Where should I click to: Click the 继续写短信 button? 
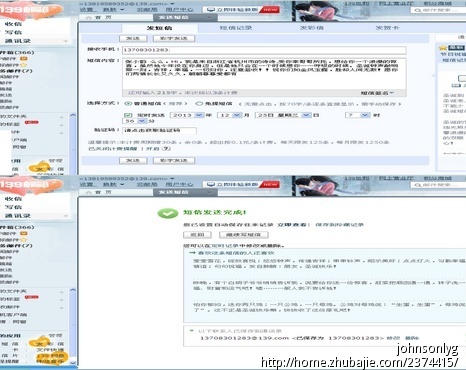click(x=244, y=235)
